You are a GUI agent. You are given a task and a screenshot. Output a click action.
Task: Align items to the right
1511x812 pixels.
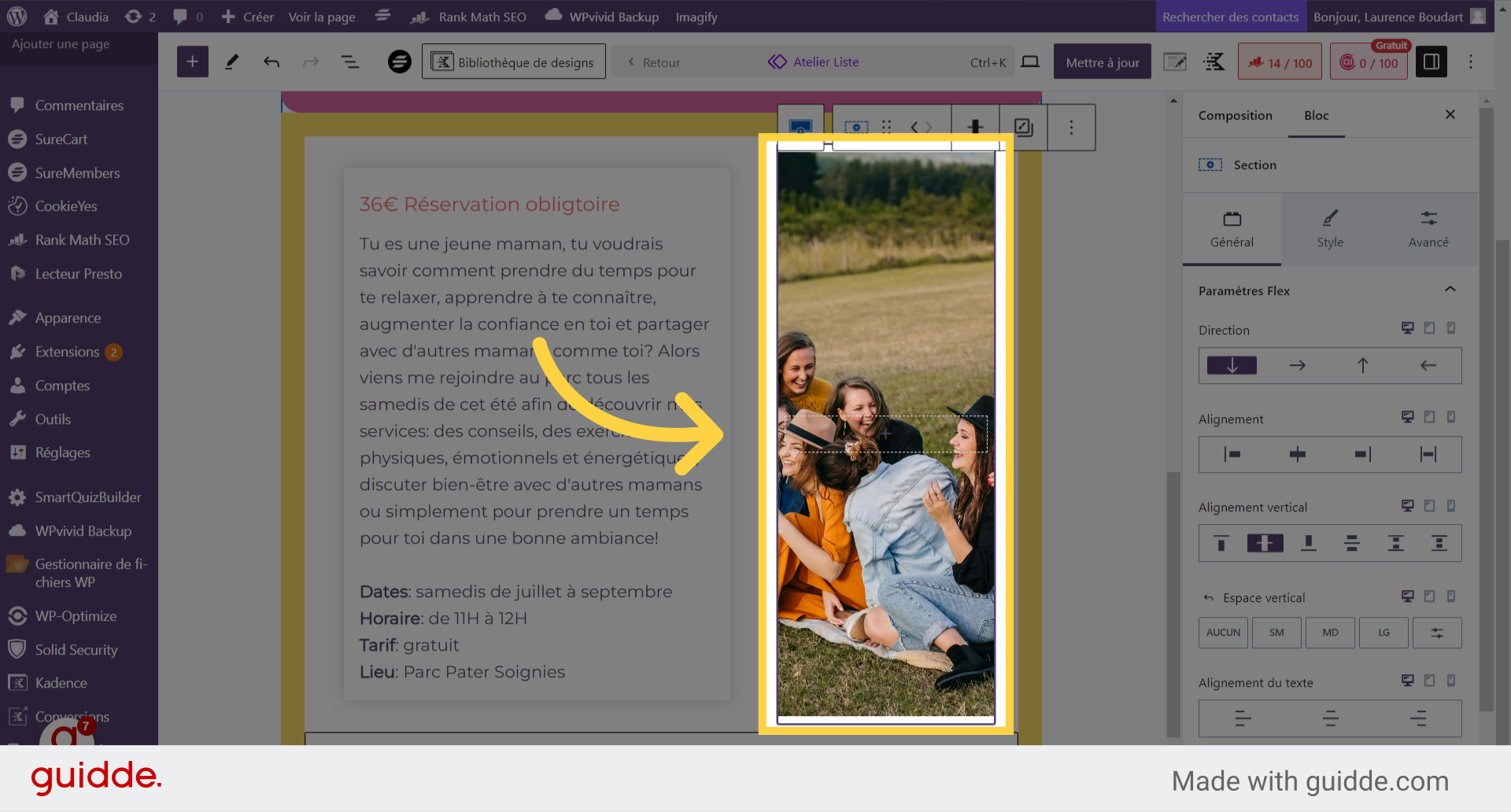pos(1363,454)
